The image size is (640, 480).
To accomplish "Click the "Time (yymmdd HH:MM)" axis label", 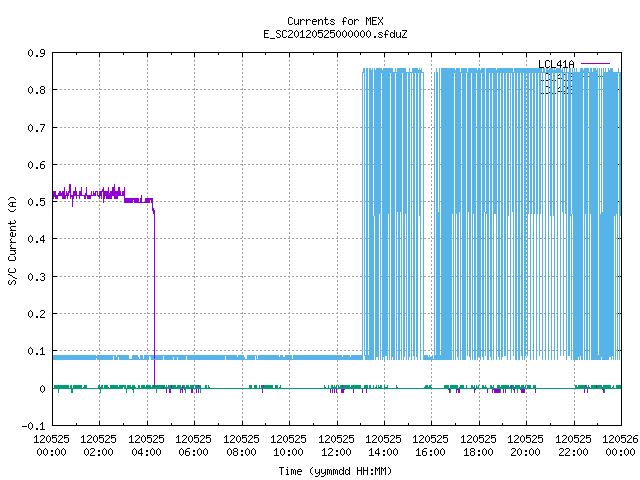I will pos(335,471).
